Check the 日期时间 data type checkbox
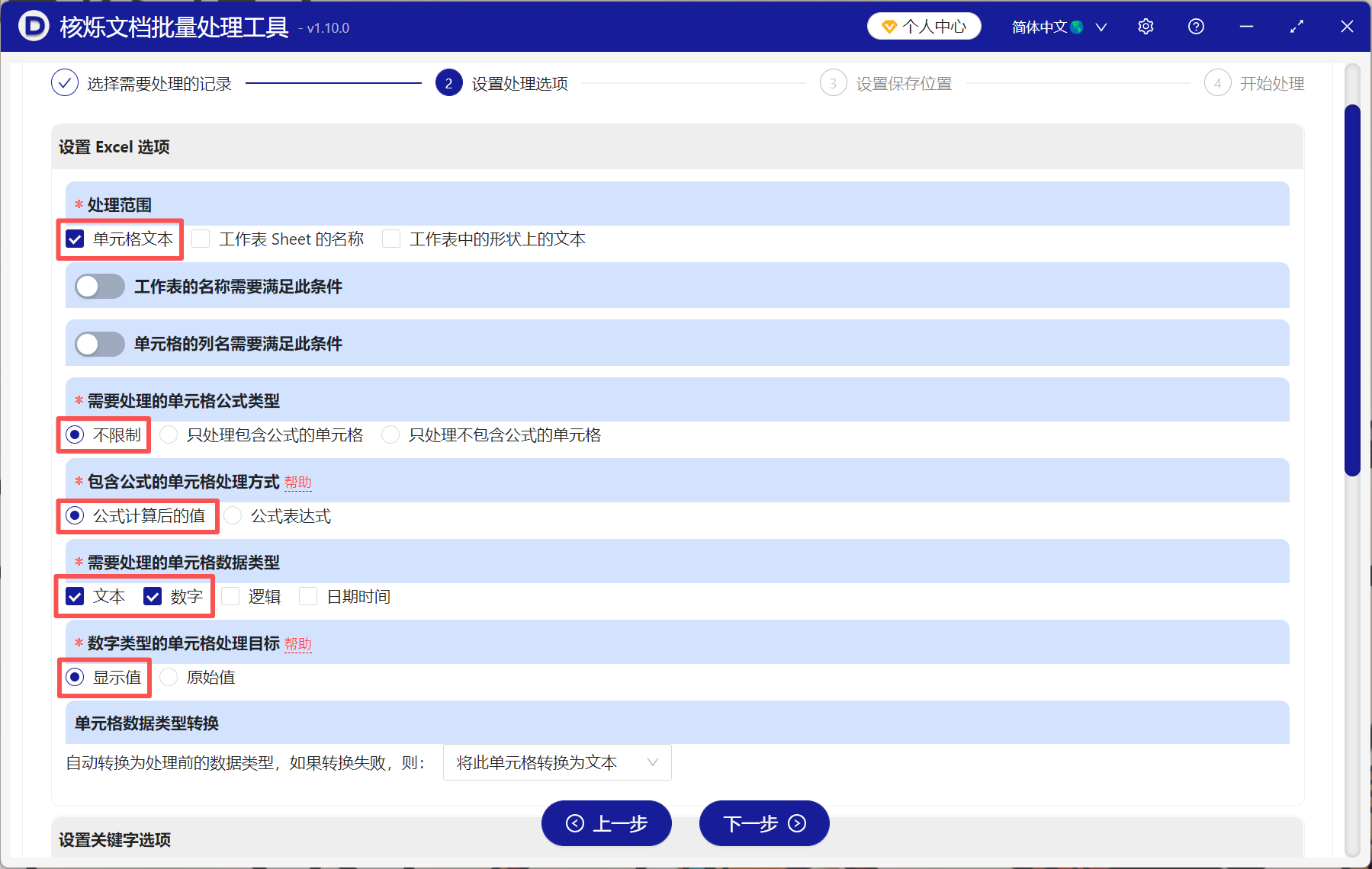The image size is (1372, 869). point(308,596)
